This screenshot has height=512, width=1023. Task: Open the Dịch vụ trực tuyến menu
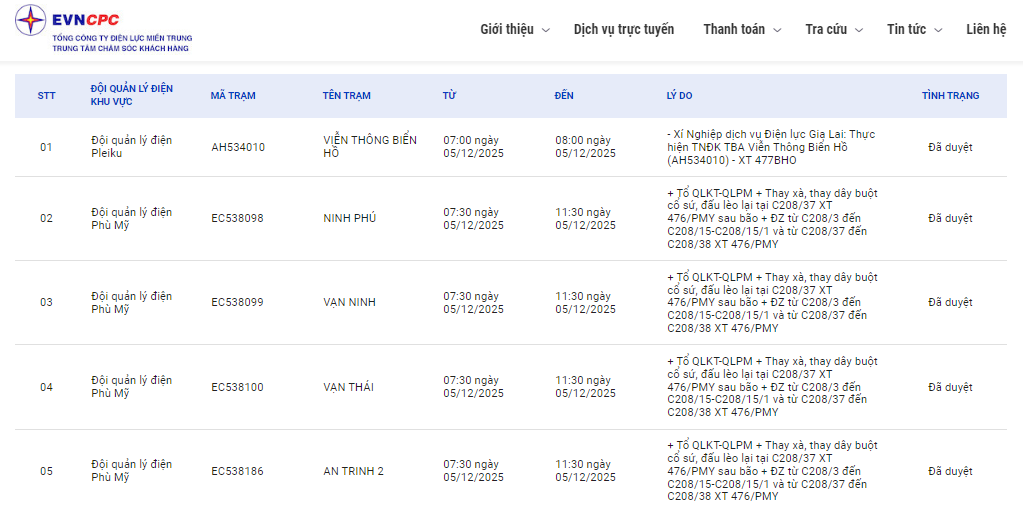623,29
